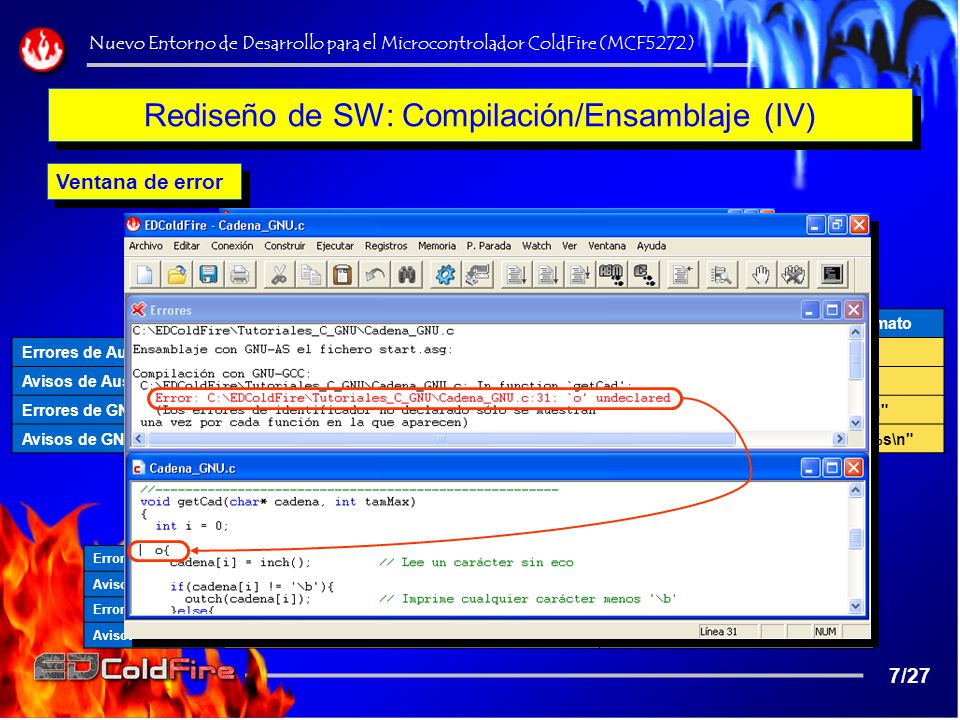
Task: Click the 'outch(cadena[i]);' code line
Action: (247, 599)
